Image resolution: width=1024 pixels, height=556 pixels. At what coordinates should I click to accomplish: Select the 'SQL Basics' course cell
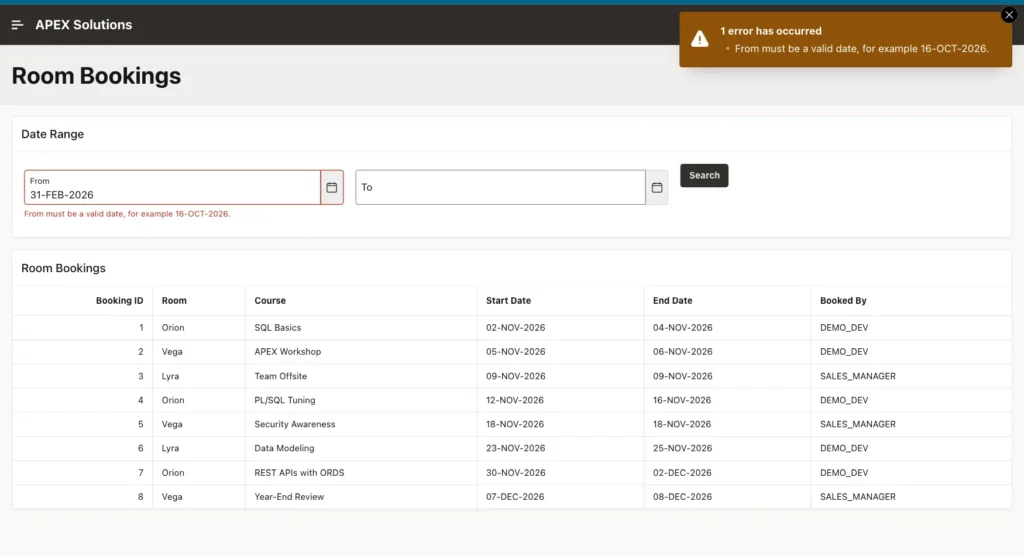click(278, 327)
